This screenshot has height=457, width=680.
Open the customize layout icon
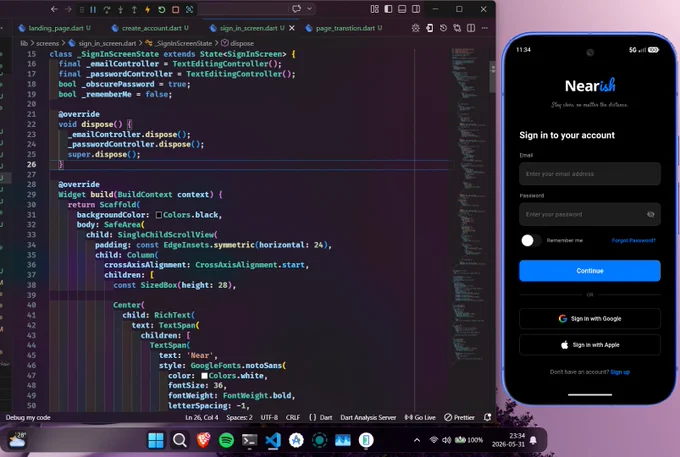[x=375, y=9]
